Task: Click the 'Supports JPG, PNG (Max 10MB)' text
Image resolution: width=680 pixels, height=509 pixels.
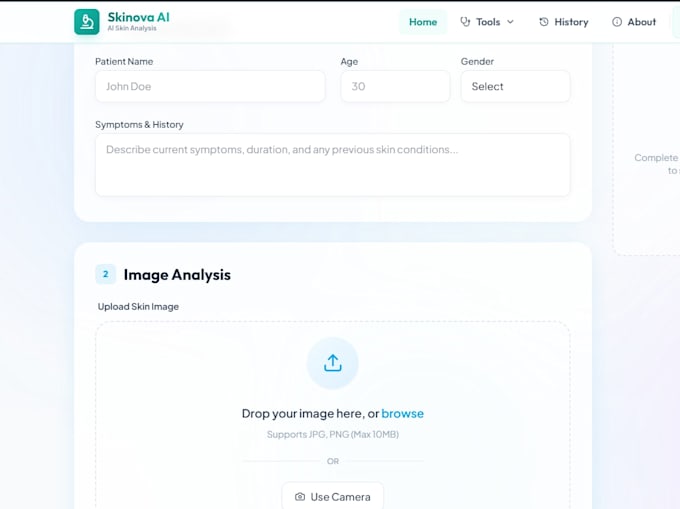Action: tap(333, 434)
